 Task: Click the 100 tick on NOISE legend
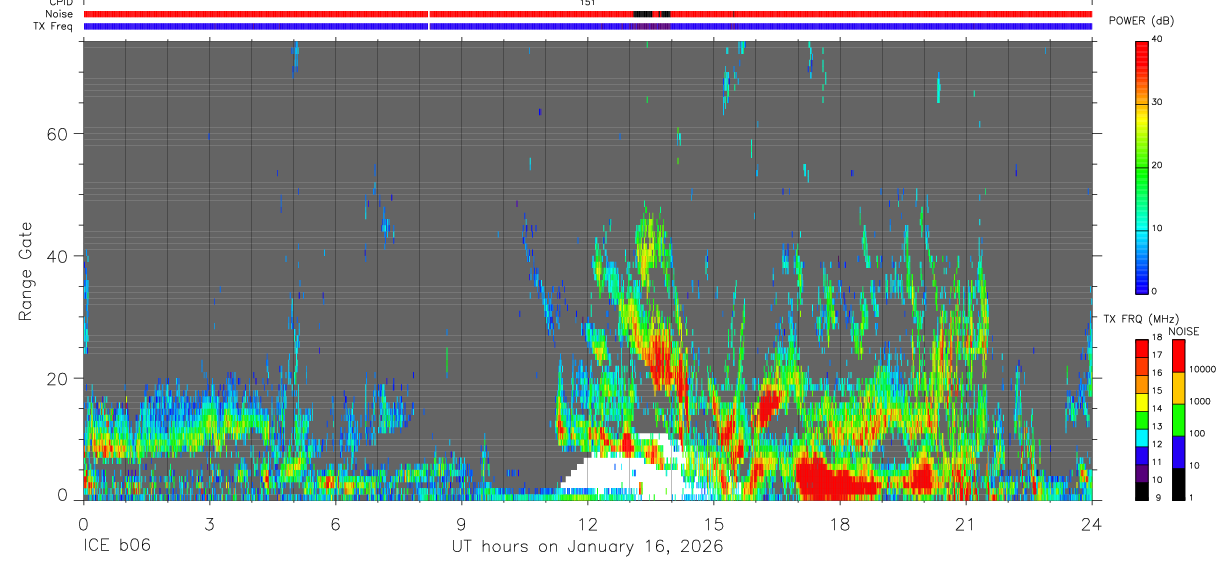1198,433
